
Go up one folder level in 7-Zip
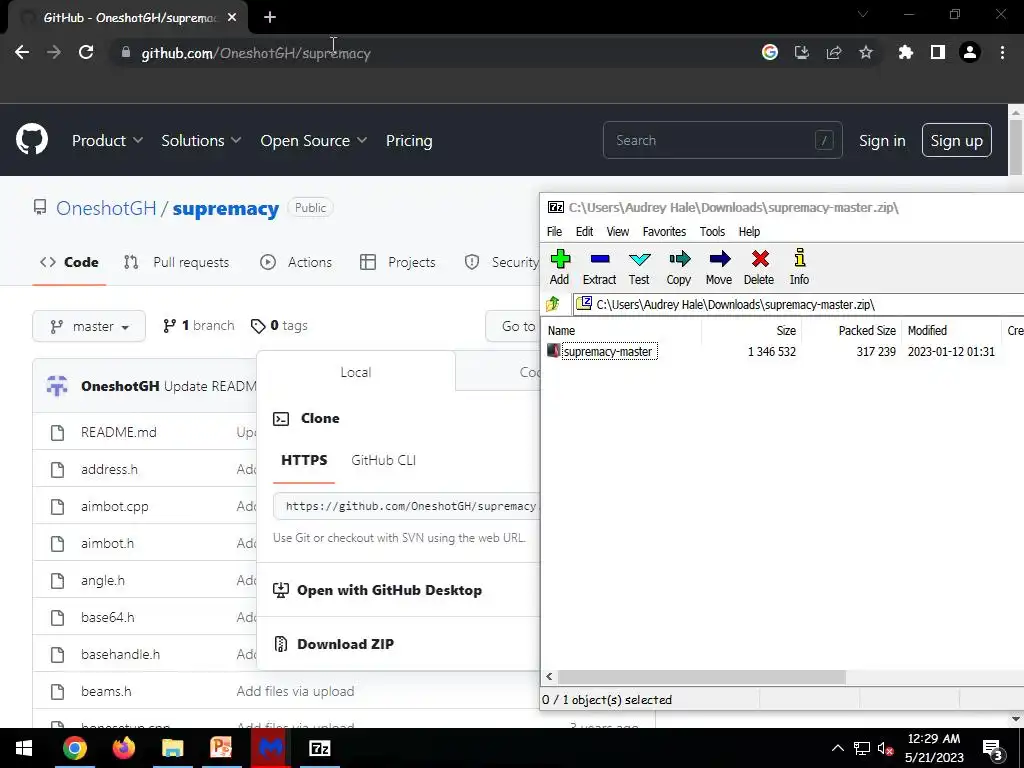[553, 304]
